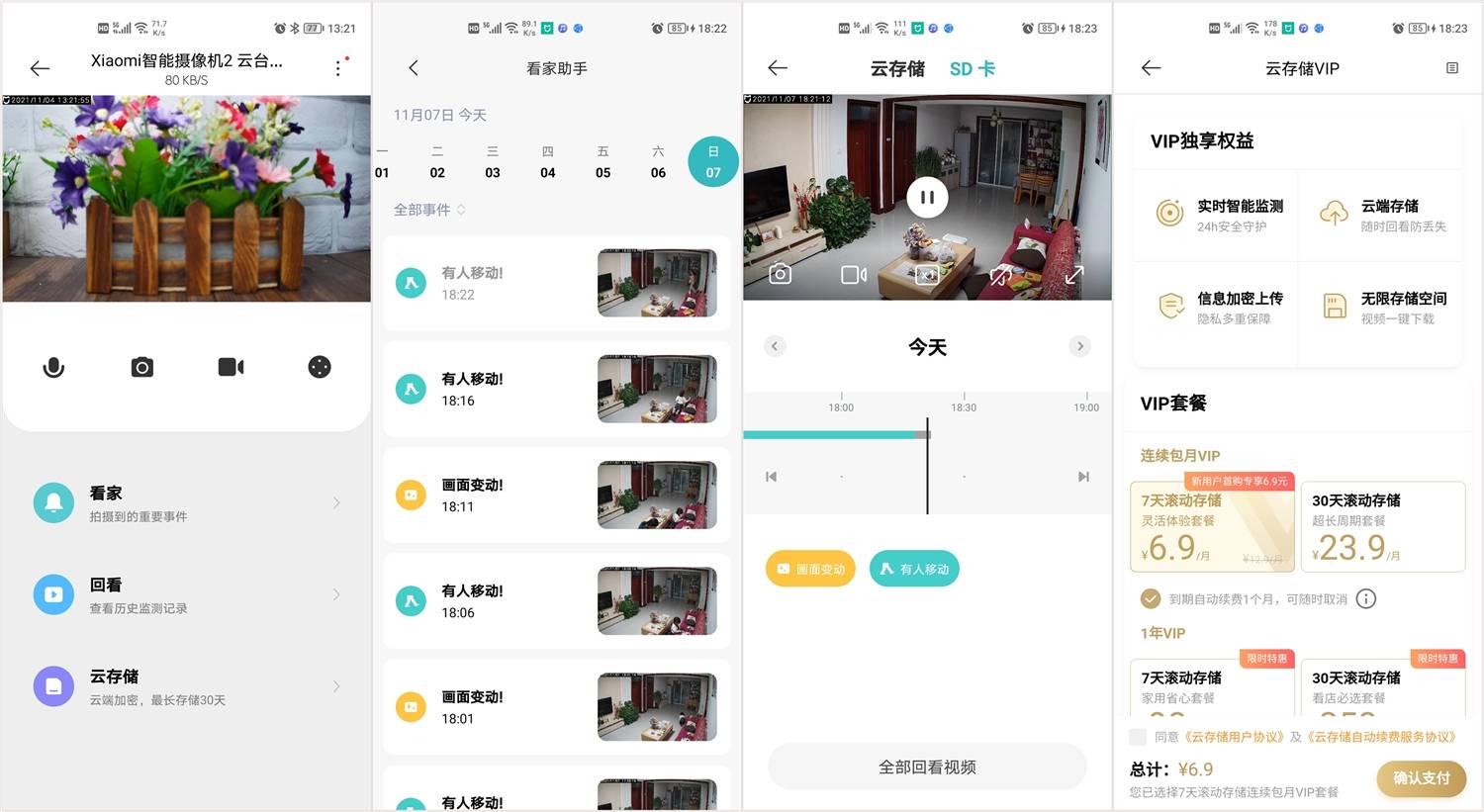Go back from 云存储 playback screen

coord(778,67)
